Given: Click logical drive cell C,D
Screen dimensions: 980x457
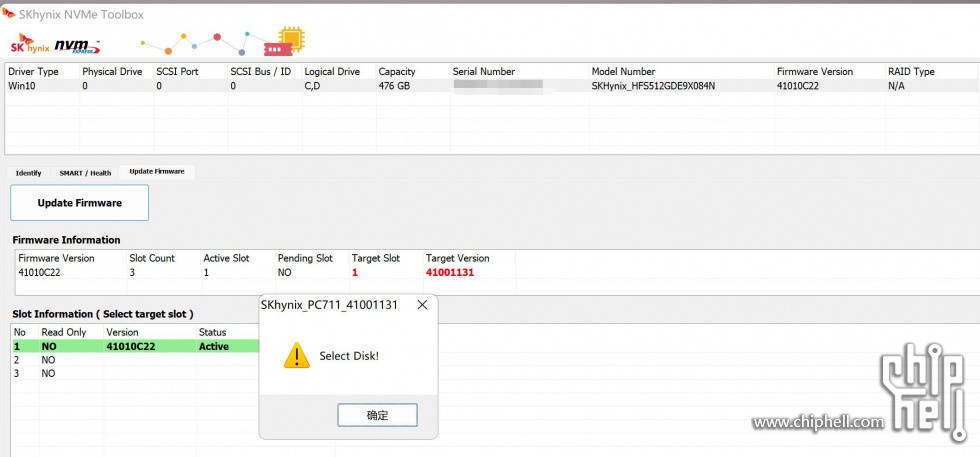Looking at the screenshot, I should click(312, 86).
